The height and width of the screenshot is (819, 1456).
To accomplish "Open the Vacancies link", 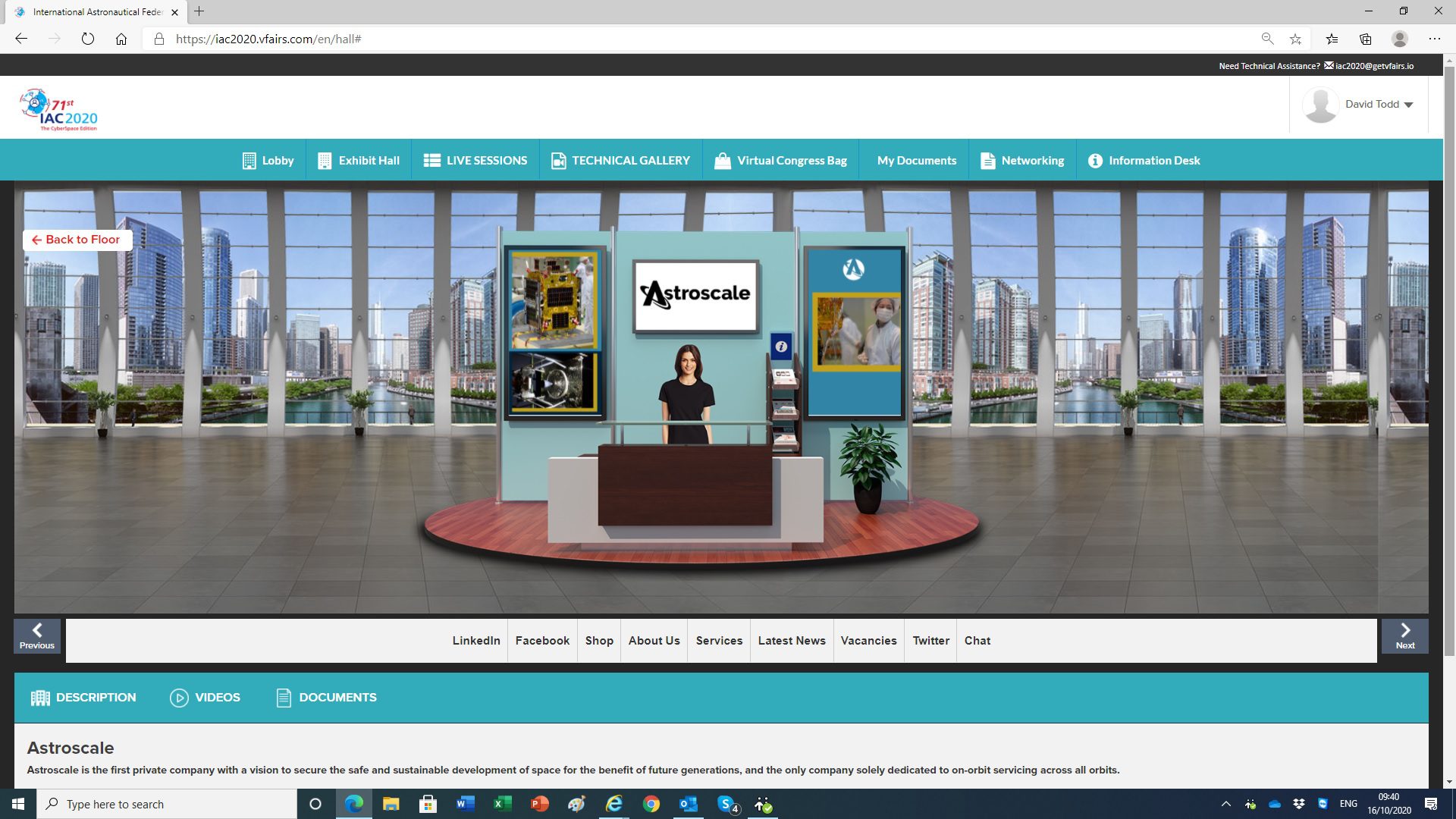I will tap(869, 641).
